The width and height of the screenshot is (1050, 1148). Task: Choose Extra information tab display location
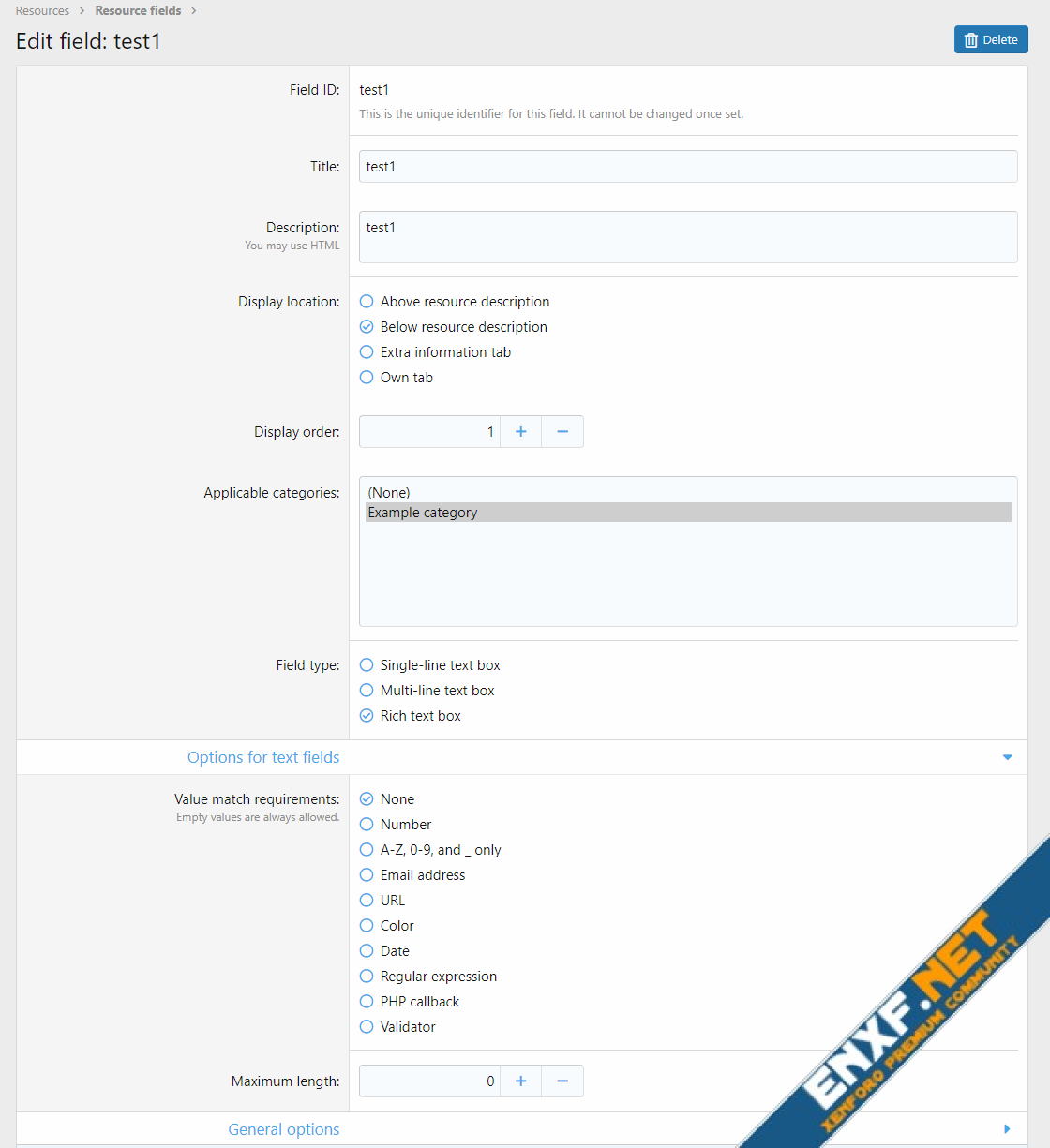[367, 352]
